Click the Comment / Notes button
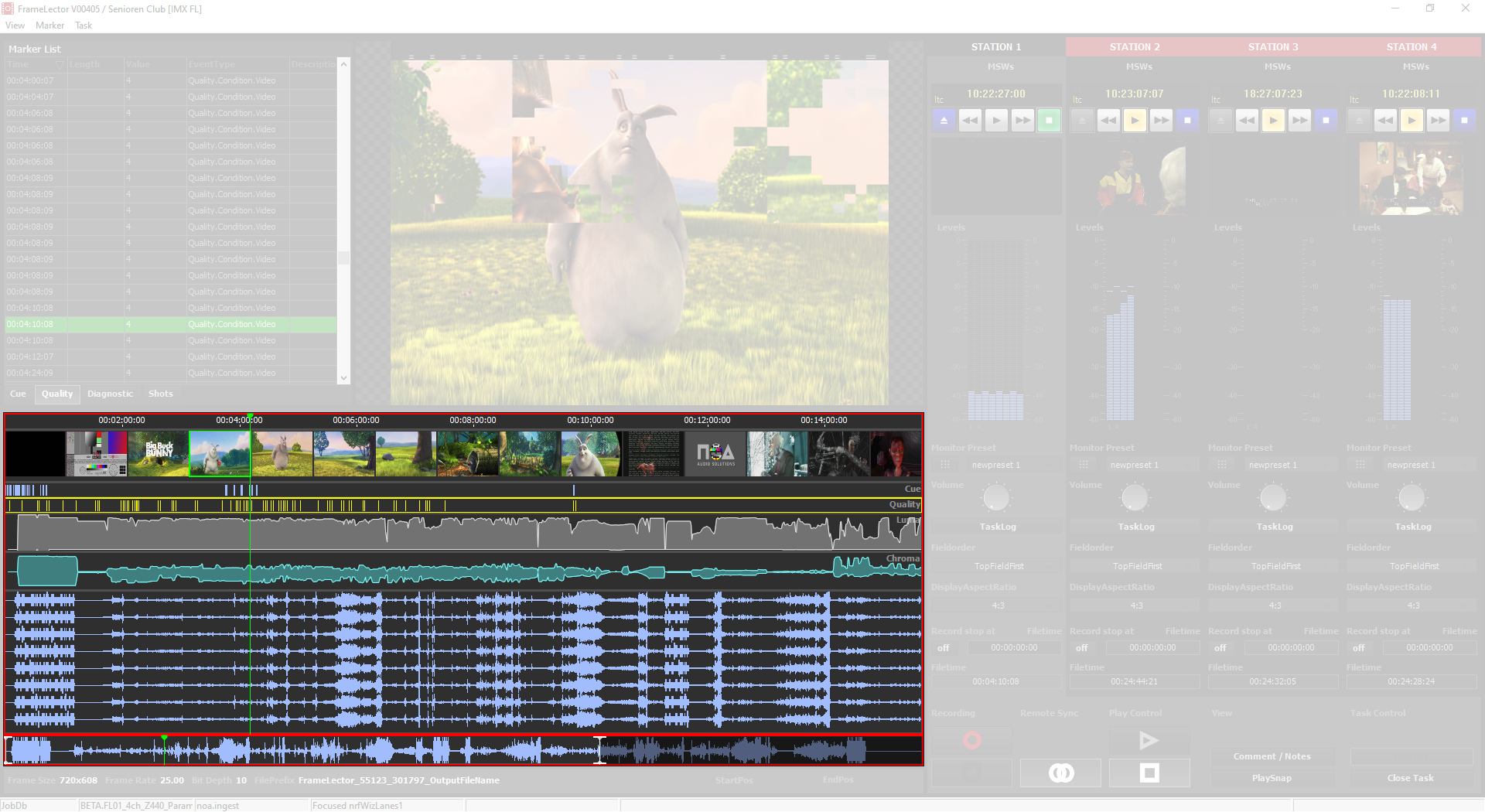This screenshot has height=812, width=1485. tap(1272, 756)
